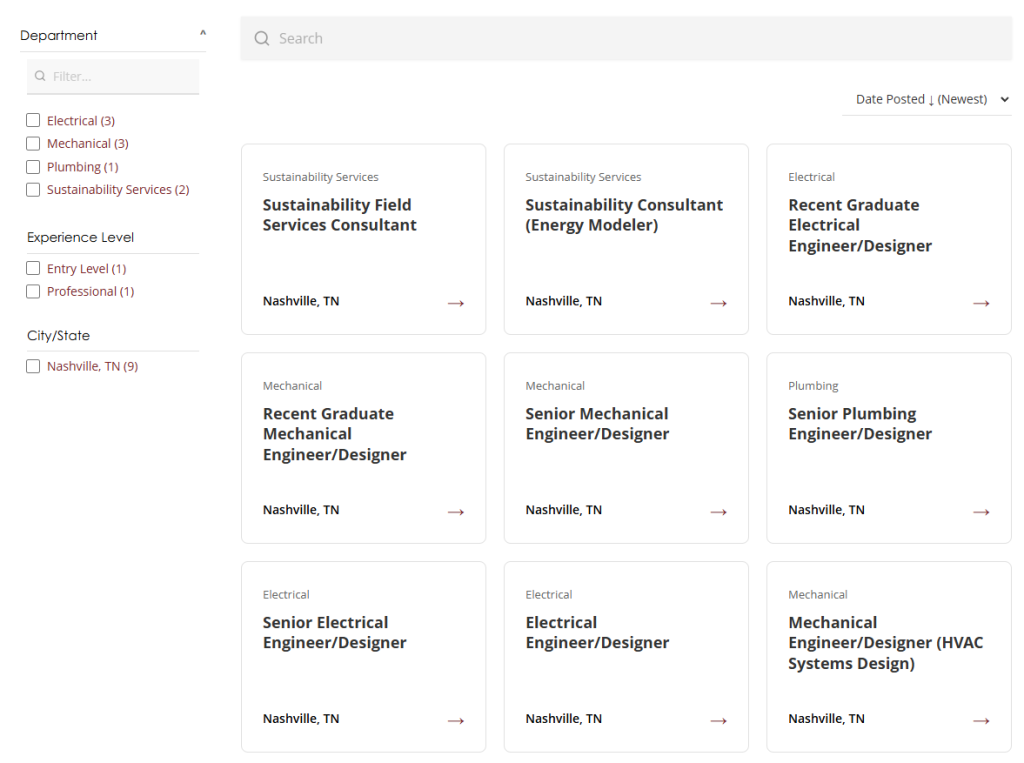
Task: Collapse the Department filter section
Action: tap(201, 32)
